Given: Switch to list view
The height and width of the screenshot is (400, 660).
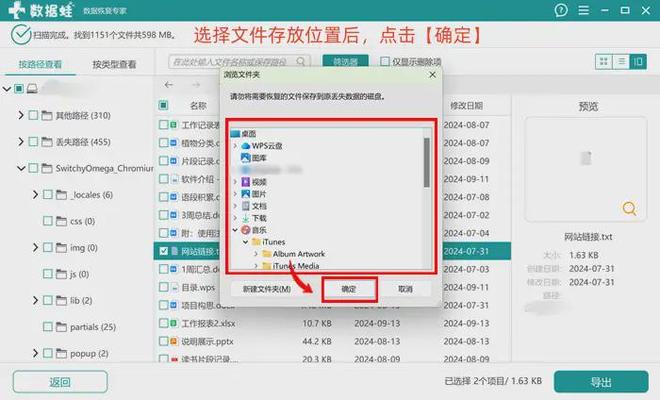Looking at the screenshot, I should tap(621, 62).
